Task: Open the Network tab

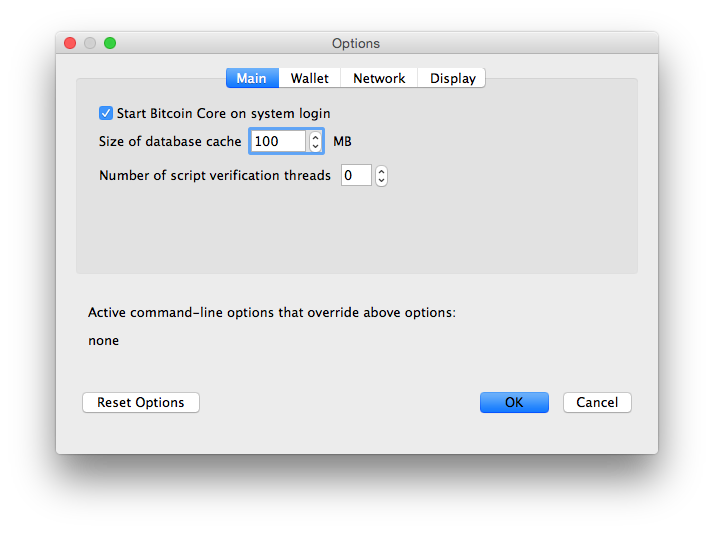Action: (379, 78)
